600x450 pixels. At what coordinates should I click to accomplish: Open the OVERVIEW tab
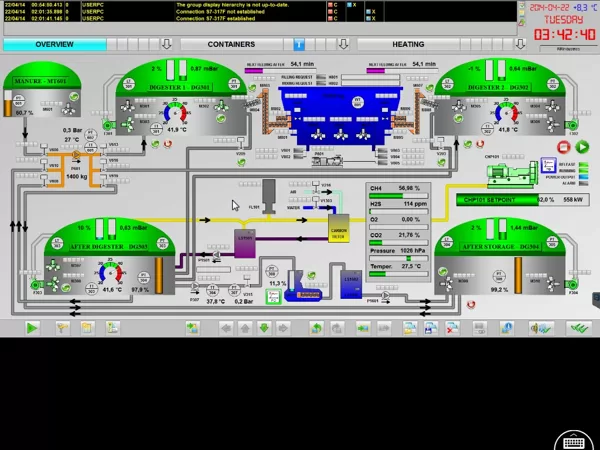(55, 44)
